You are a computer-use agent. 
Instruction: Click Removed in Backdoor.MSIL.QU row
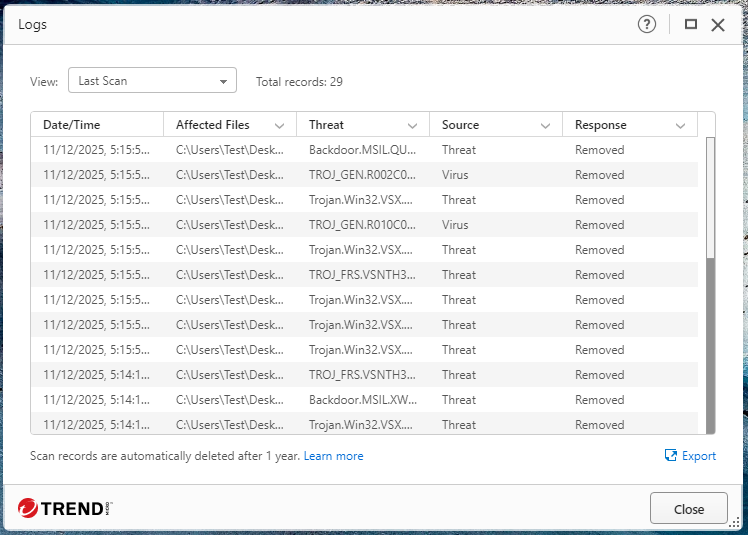tap(600, 150)
